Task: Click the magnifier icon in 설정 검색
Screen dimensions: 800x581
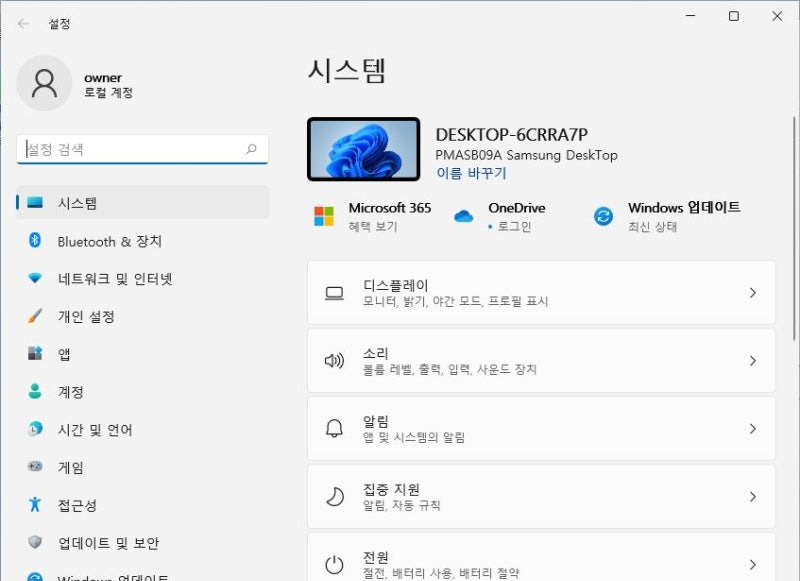Action: tap(251, 149)
